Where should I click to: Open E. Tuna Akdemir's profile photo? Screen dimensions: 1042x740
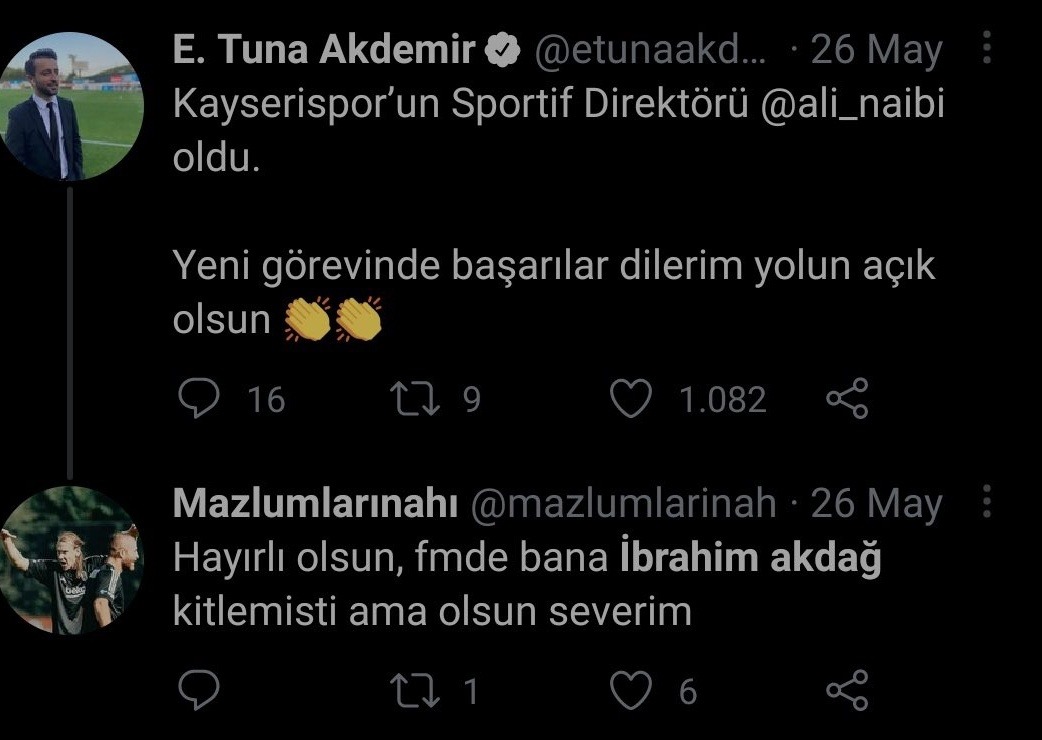70,106
